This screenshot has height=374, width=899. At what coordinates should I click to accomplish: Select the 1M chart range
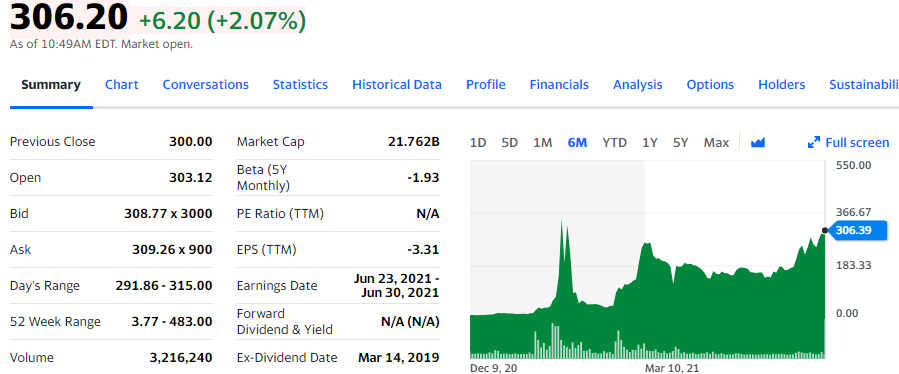[542, 142]
